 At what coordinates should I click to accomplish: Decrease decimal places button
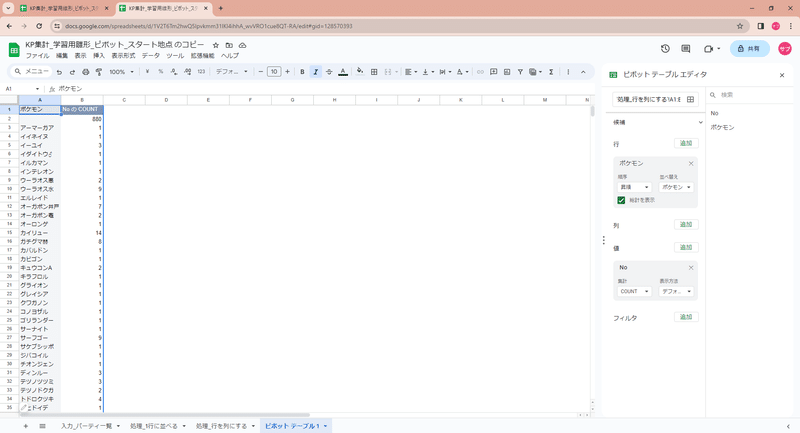pyautogui.click(x=174, y=72)
